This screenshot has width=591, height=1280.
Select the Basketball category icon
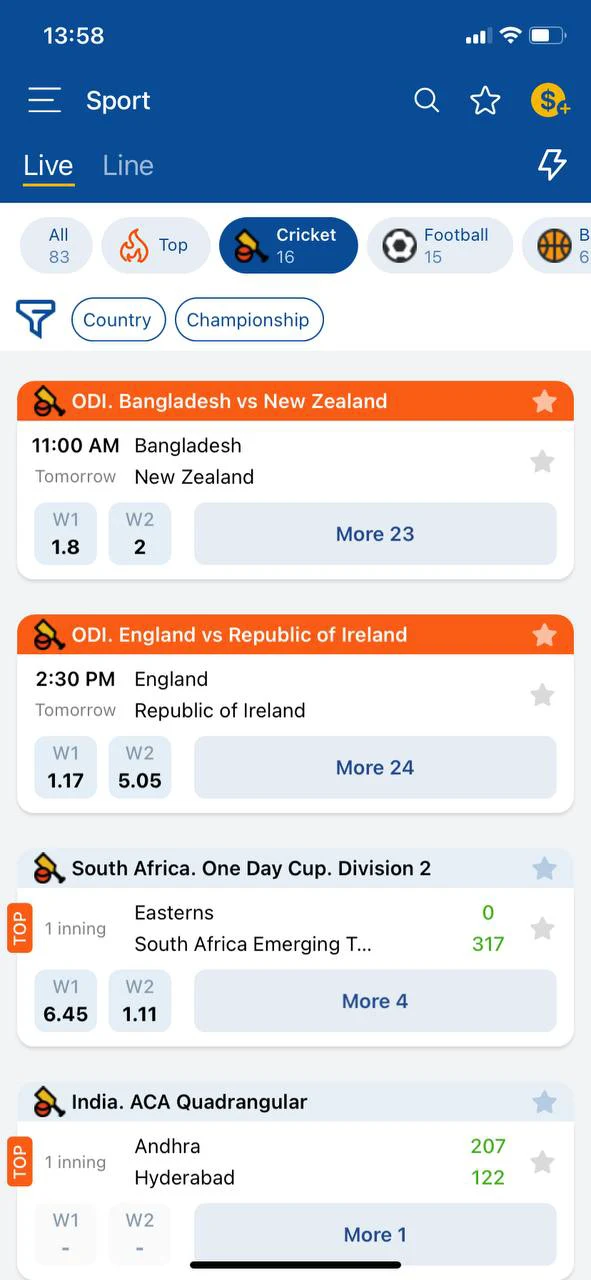click(x=556, y=245)
